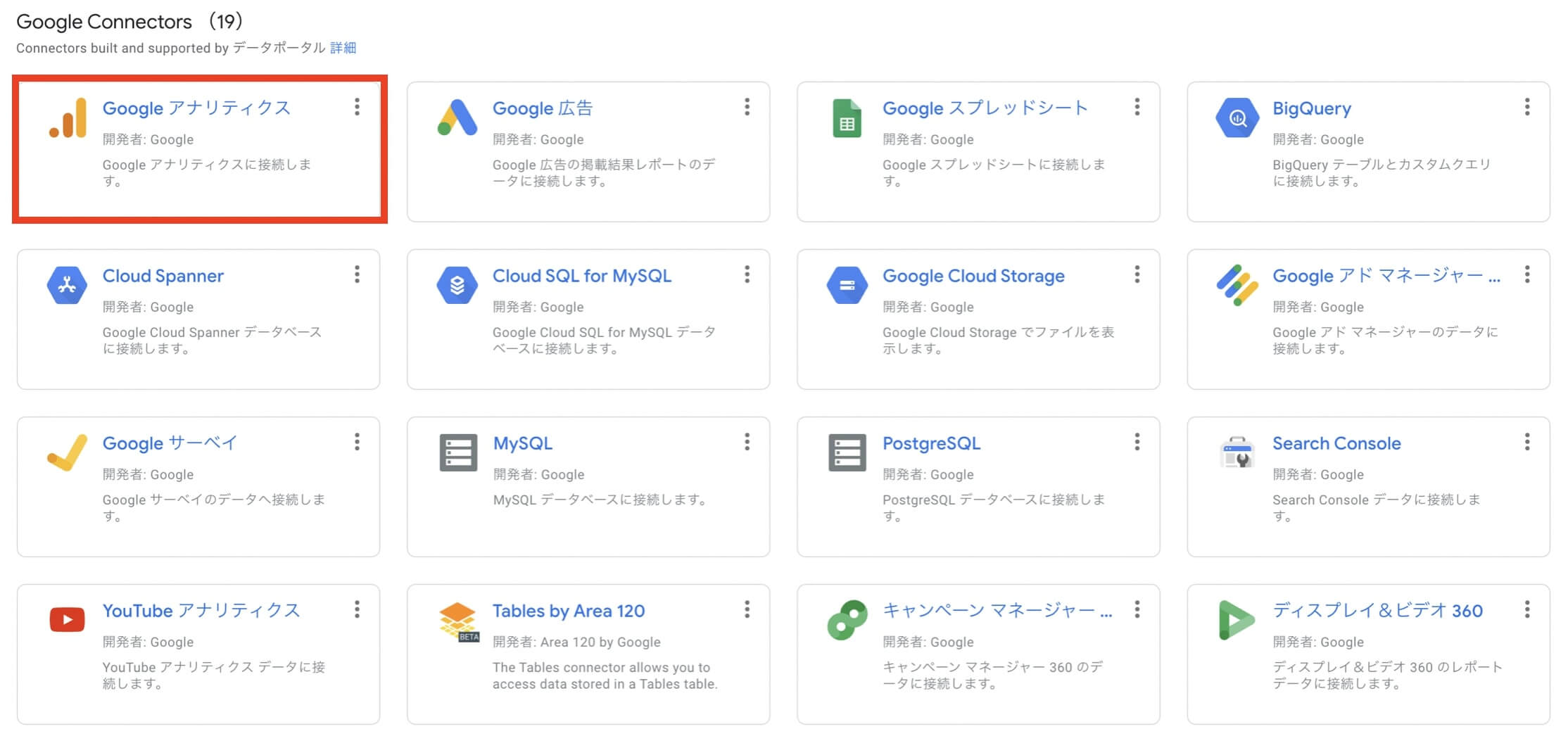Click the 詳細 link under Google Connectors
This screenshot has height=736, width=1568.
tap(343, 48)
